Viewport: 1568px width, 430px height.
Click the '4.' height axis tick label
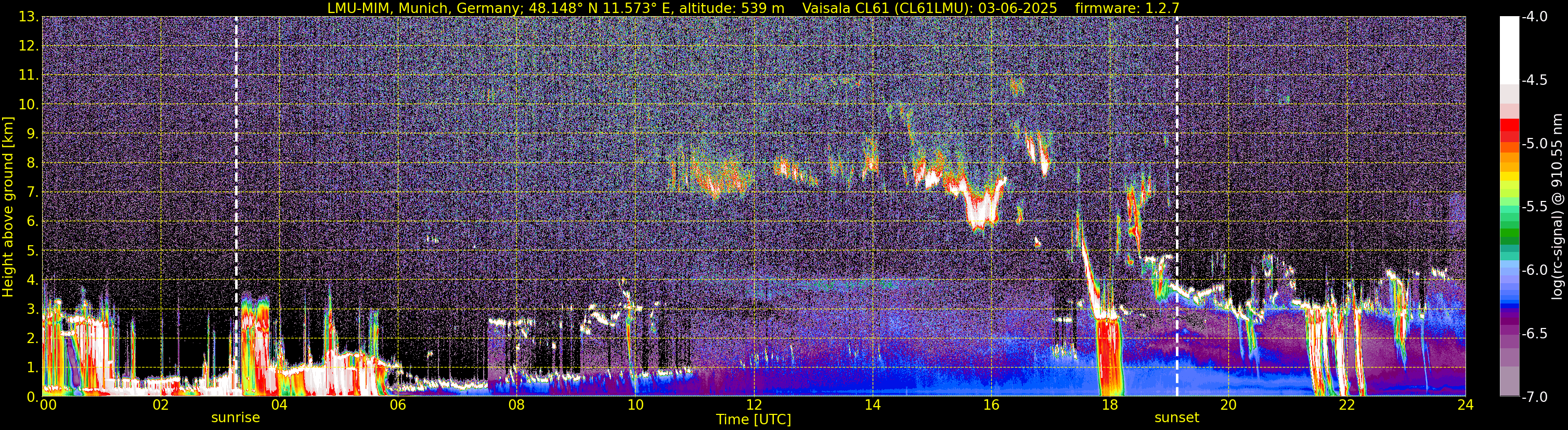[x=32, y=280]
